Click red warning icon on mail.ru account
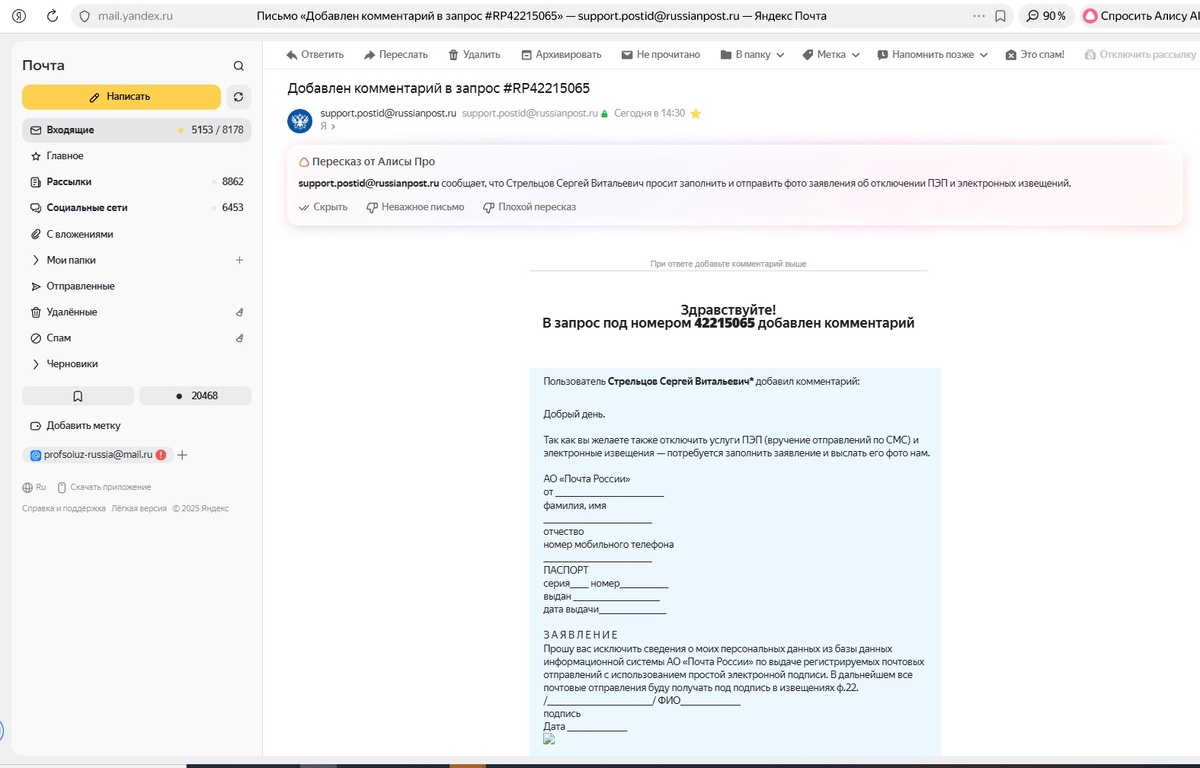The image size is (1200, 768). pos(161,455)
